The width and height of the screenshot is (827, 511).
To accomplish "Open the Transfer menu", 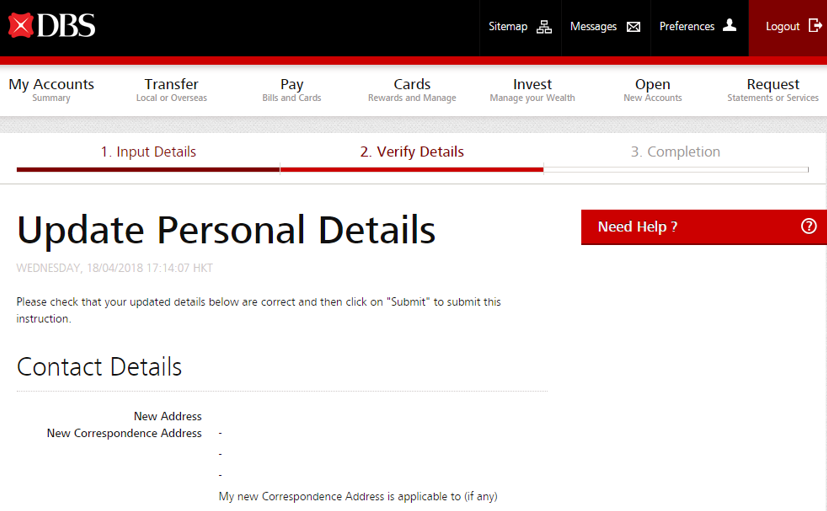I will (171, 90).
